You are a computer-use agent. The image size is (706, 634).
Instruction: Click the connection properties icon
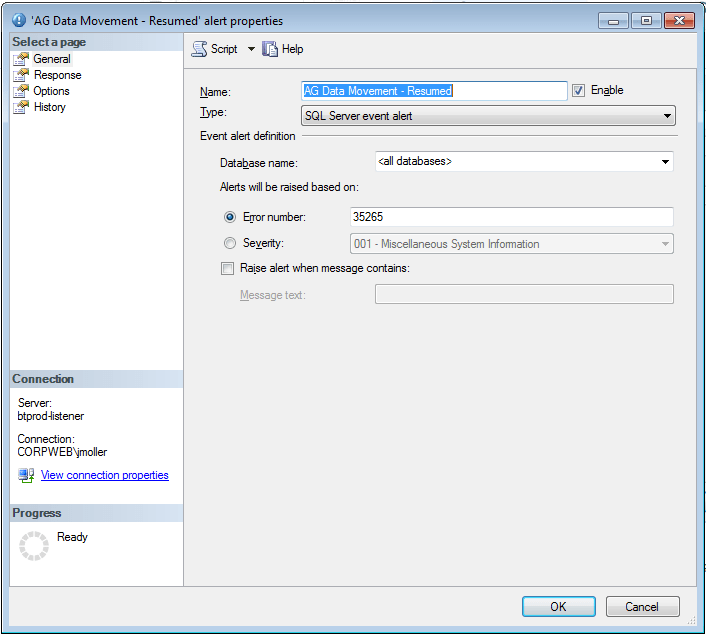26,475
